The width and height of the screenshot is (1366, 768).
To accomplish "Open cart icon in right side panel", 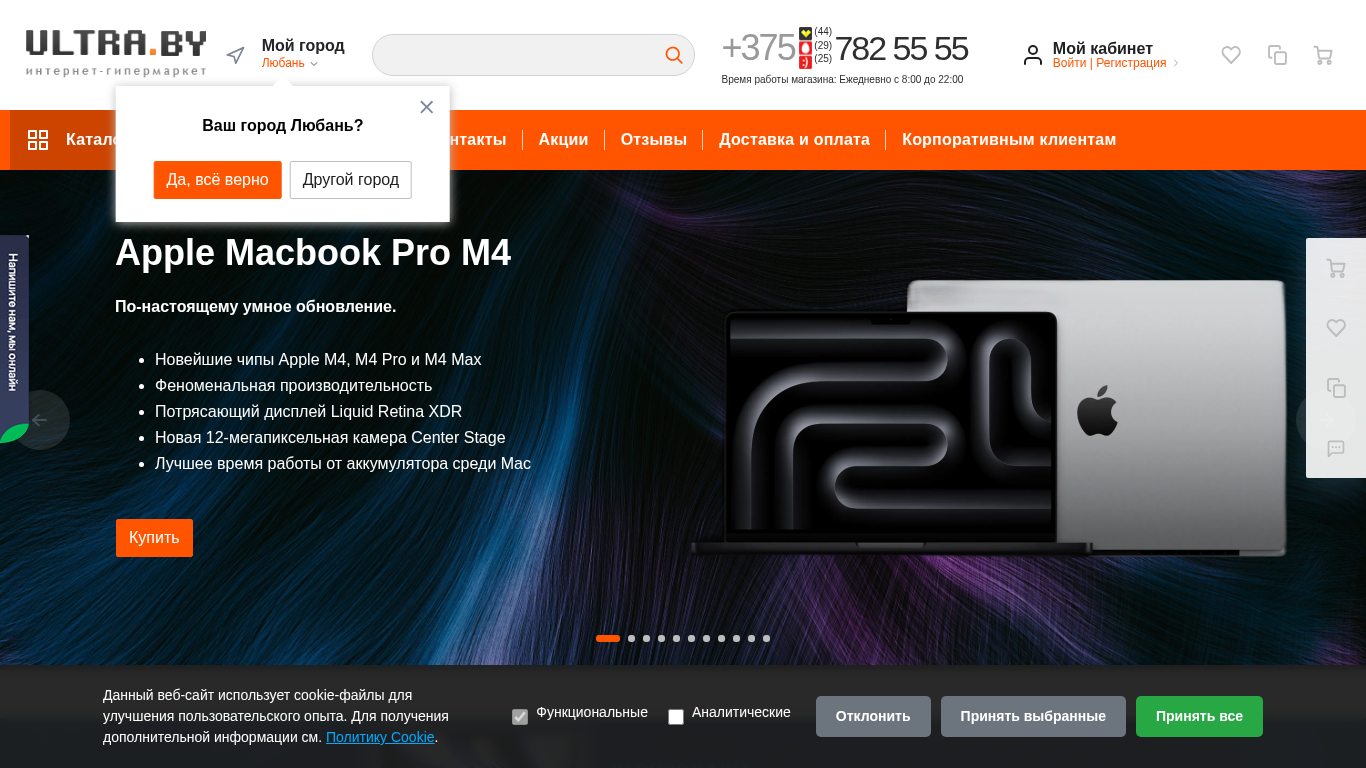I will (x=1336, y=268).
